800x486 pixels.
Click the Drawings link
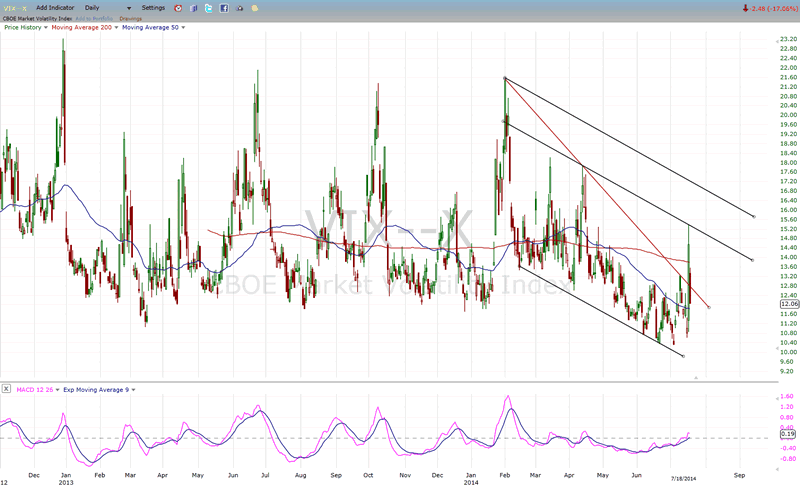click(131, 17)
